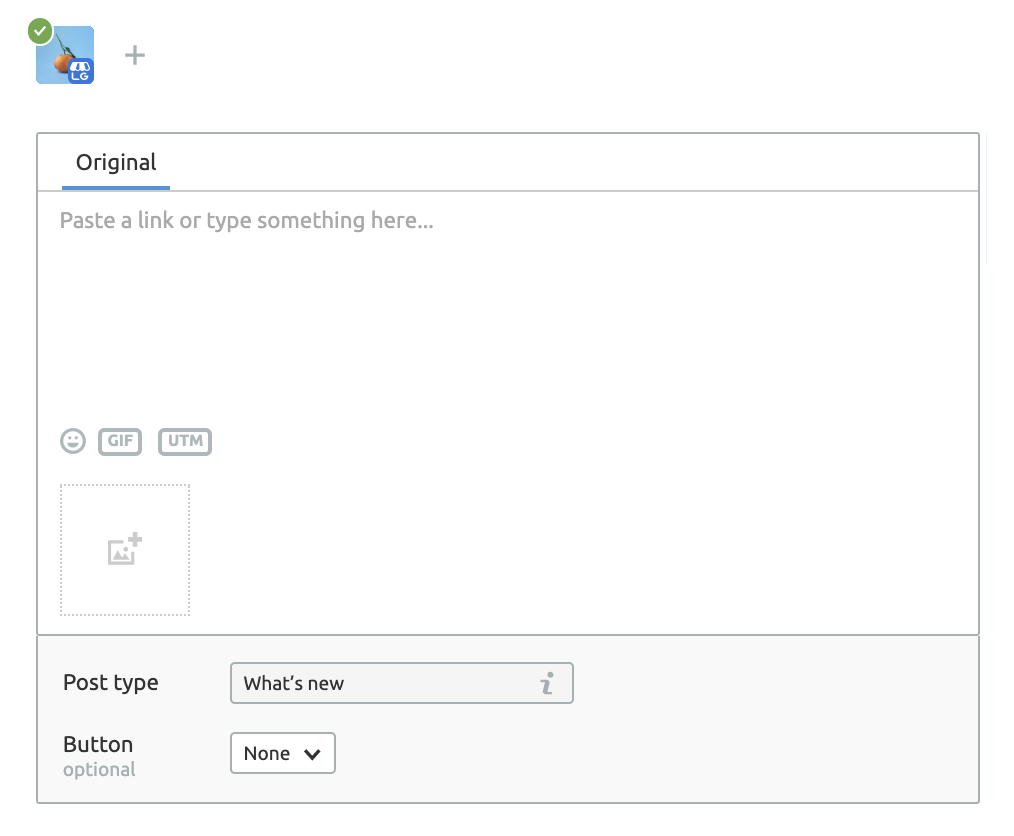Click the chevron arrow beside None
This screenshot has width=1014, height=836.
click(x=312, y=754)
